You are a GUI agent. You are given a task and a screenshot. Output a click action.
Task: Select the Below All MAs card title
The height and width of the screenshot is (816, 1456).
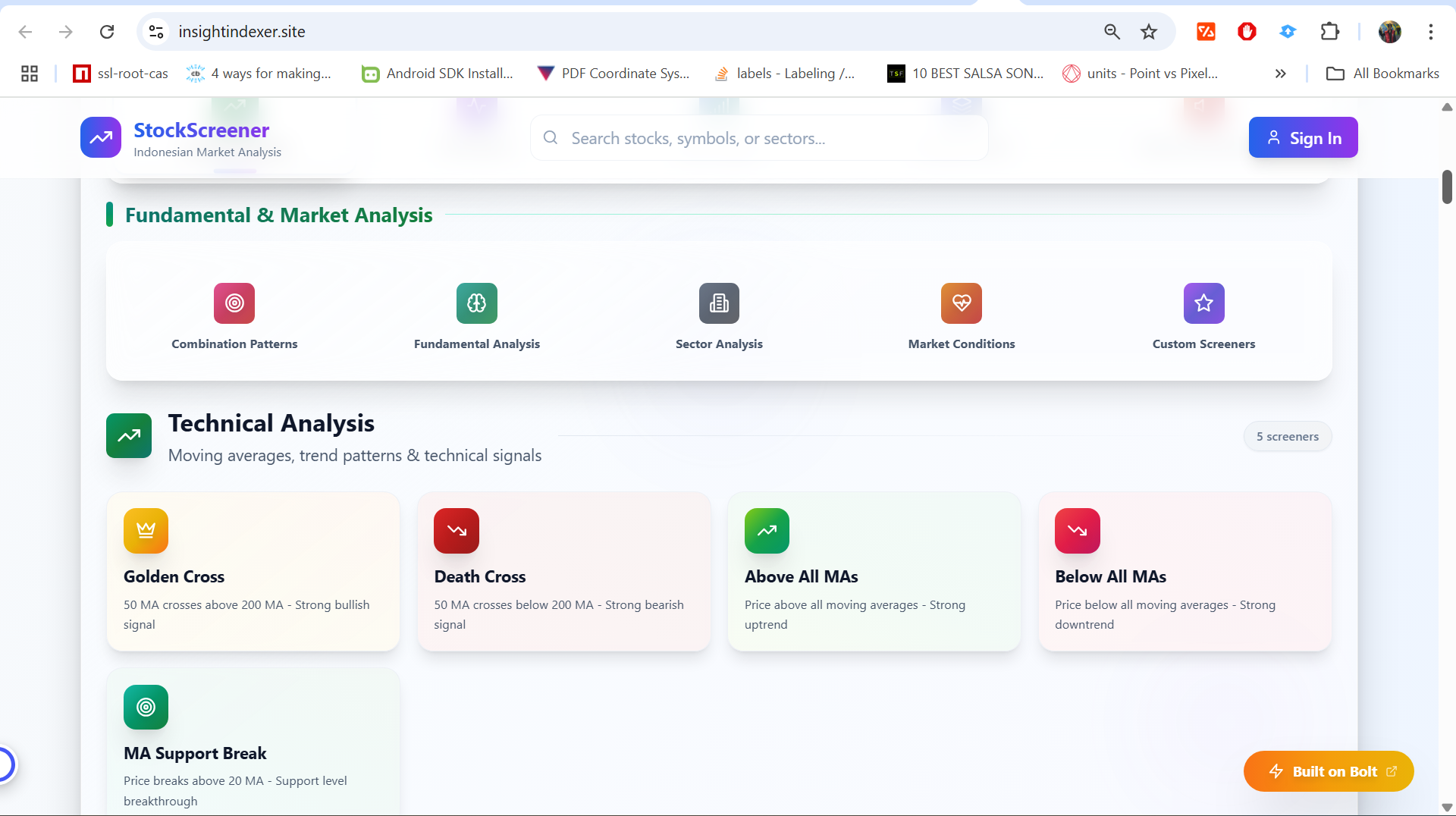click(1111, 576)
